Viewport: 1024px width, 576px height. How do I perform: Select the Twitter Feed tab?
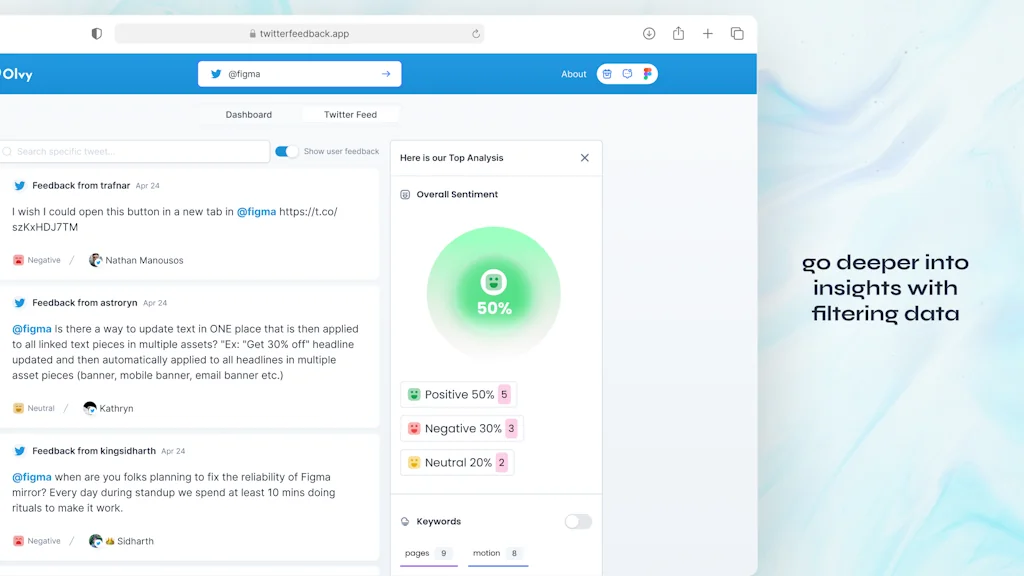coord(351,114)
